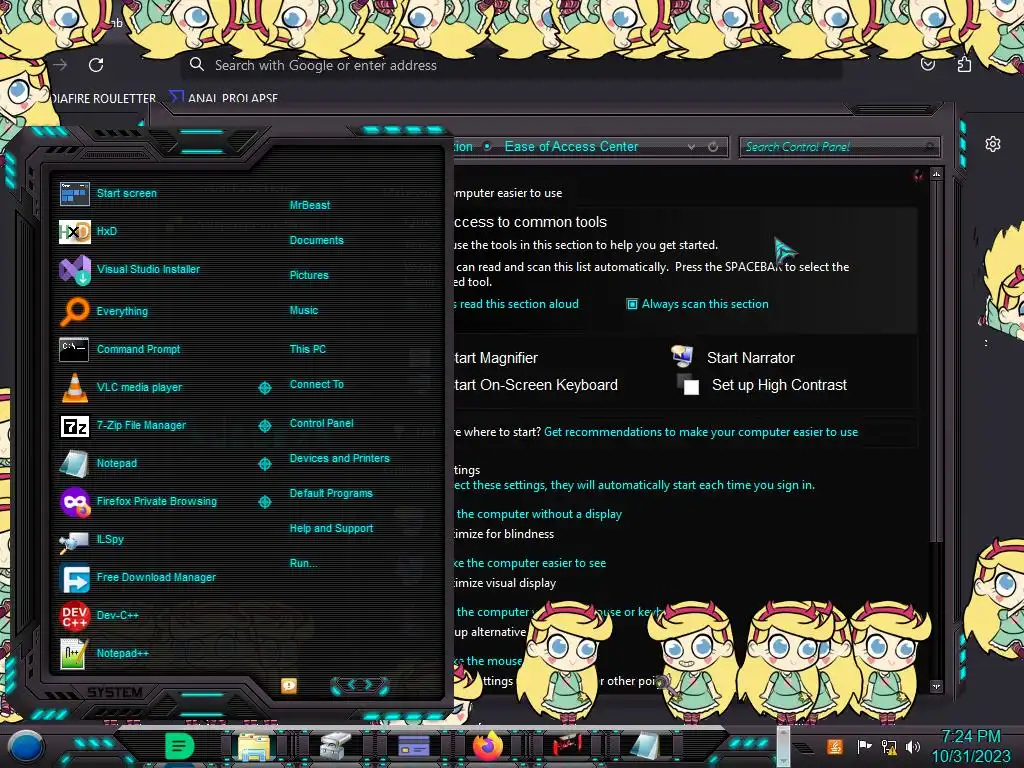Launch Firefox Private Browsing
This screenshot has width=1024, height=768.
(x=138, y=502)
